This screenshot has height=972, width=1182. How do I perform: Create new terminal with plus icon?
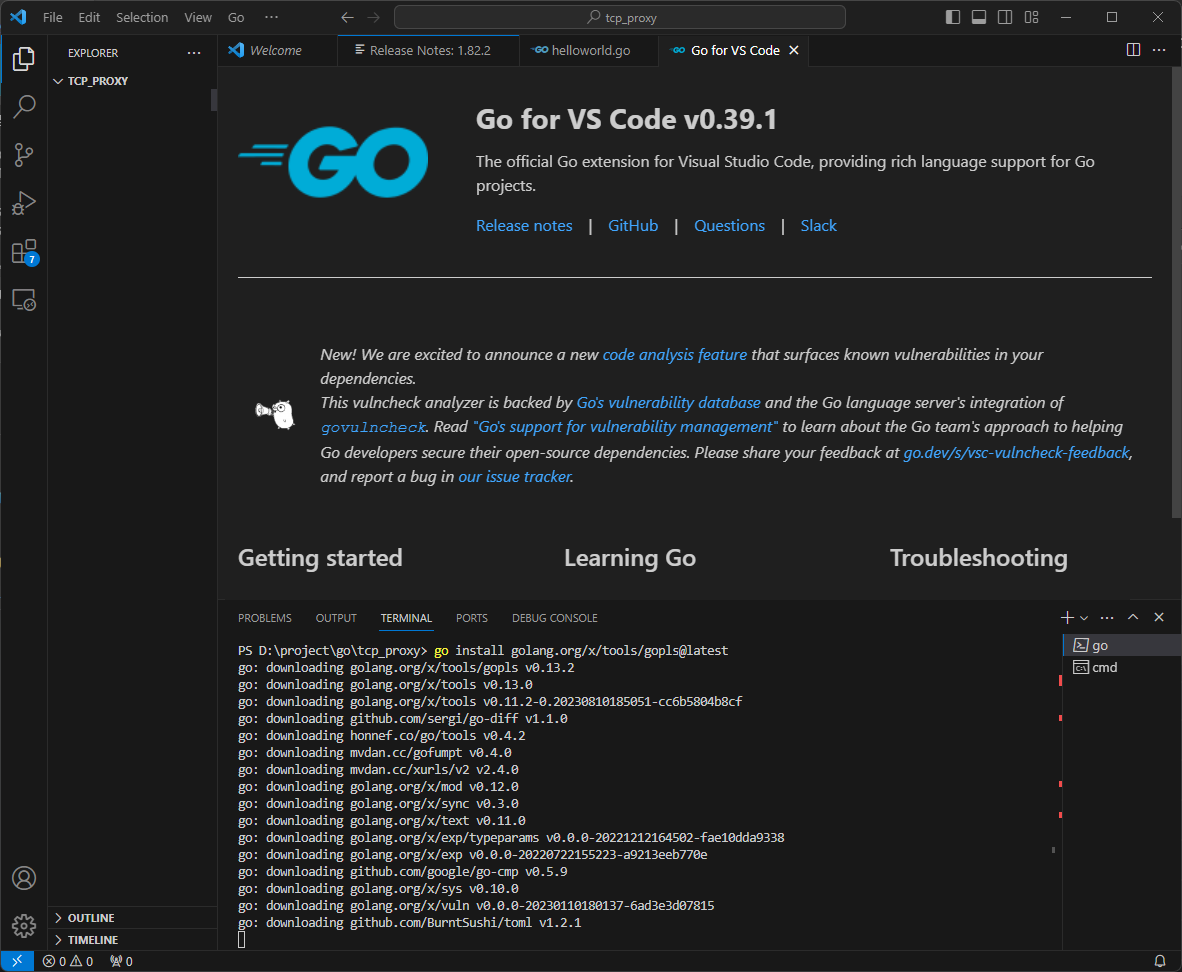(1067, 618)
